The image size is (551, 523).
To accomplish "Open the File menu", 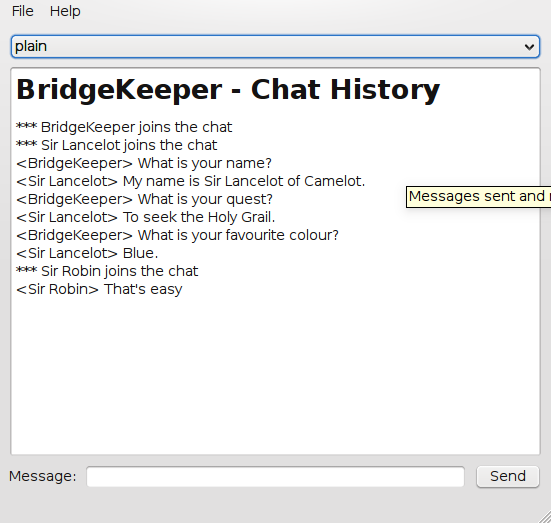I will (x=22, y=11).
